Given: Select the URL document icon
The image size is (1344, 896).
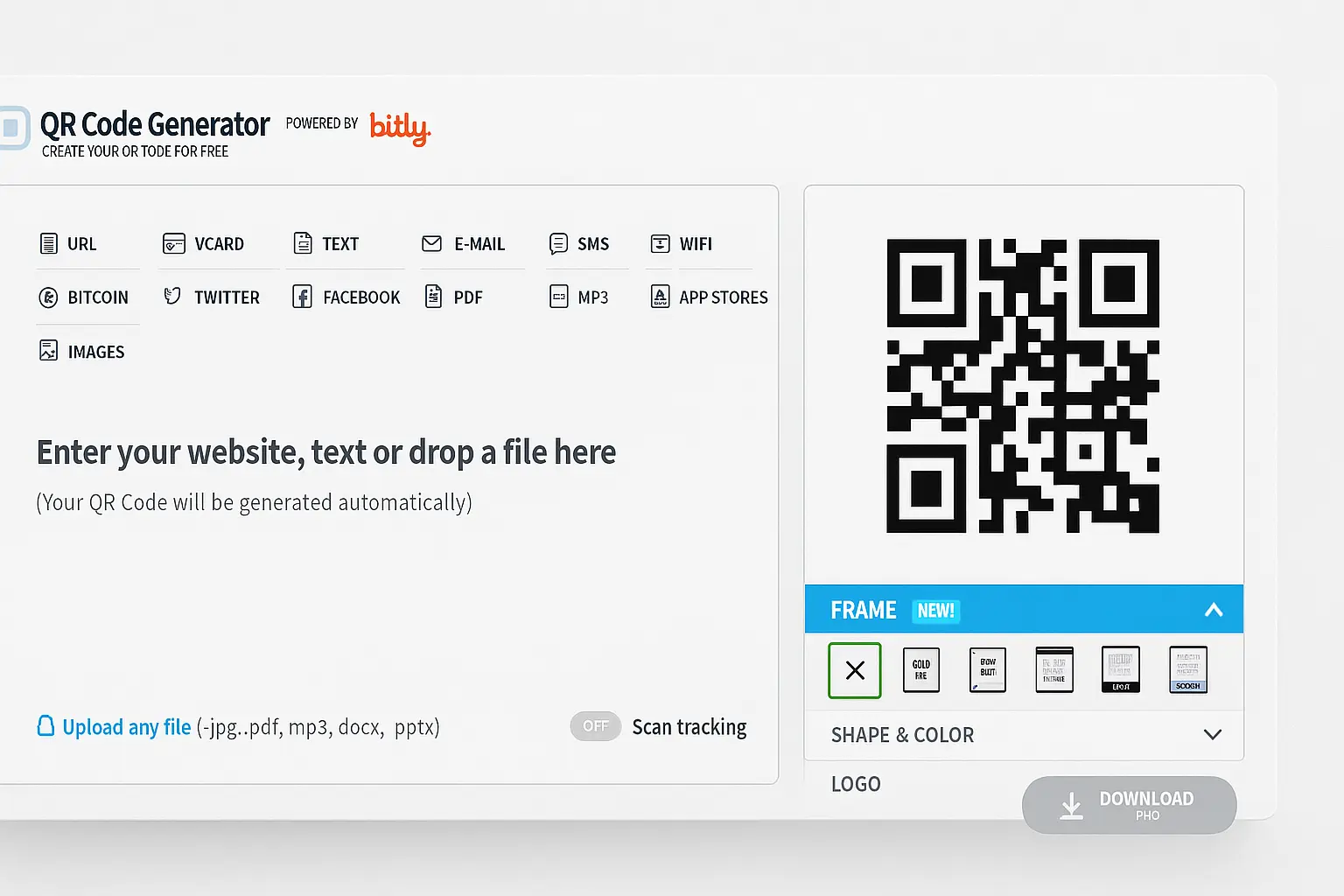Looking at the screenshot, I should point(48,243).
